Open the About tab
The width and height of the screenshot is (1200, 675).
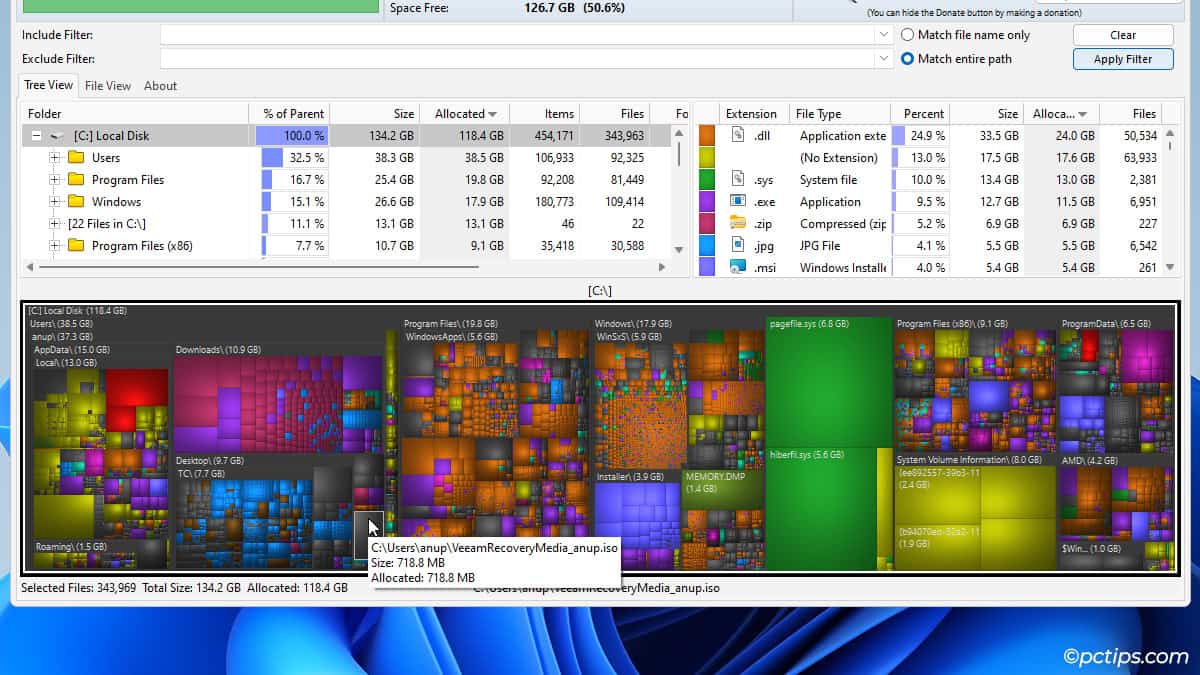160,86
